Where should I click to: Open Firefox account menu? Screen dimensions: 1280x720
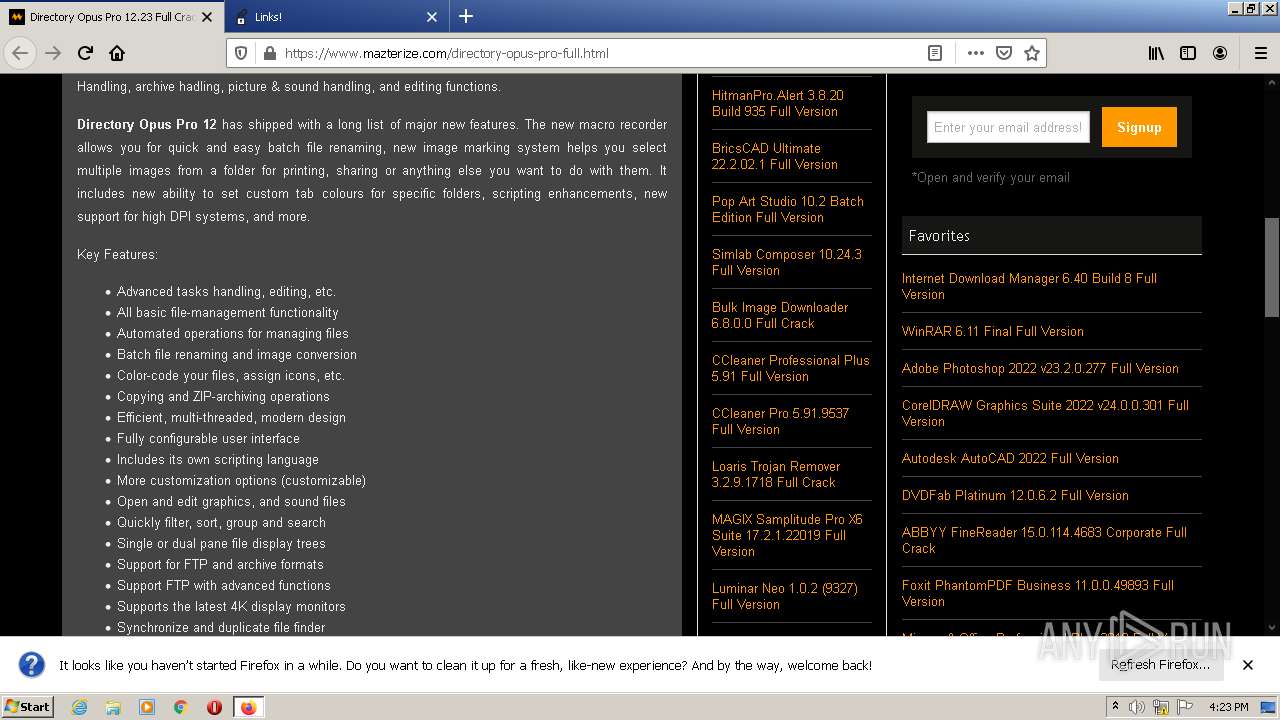(x=1220, y=53)
